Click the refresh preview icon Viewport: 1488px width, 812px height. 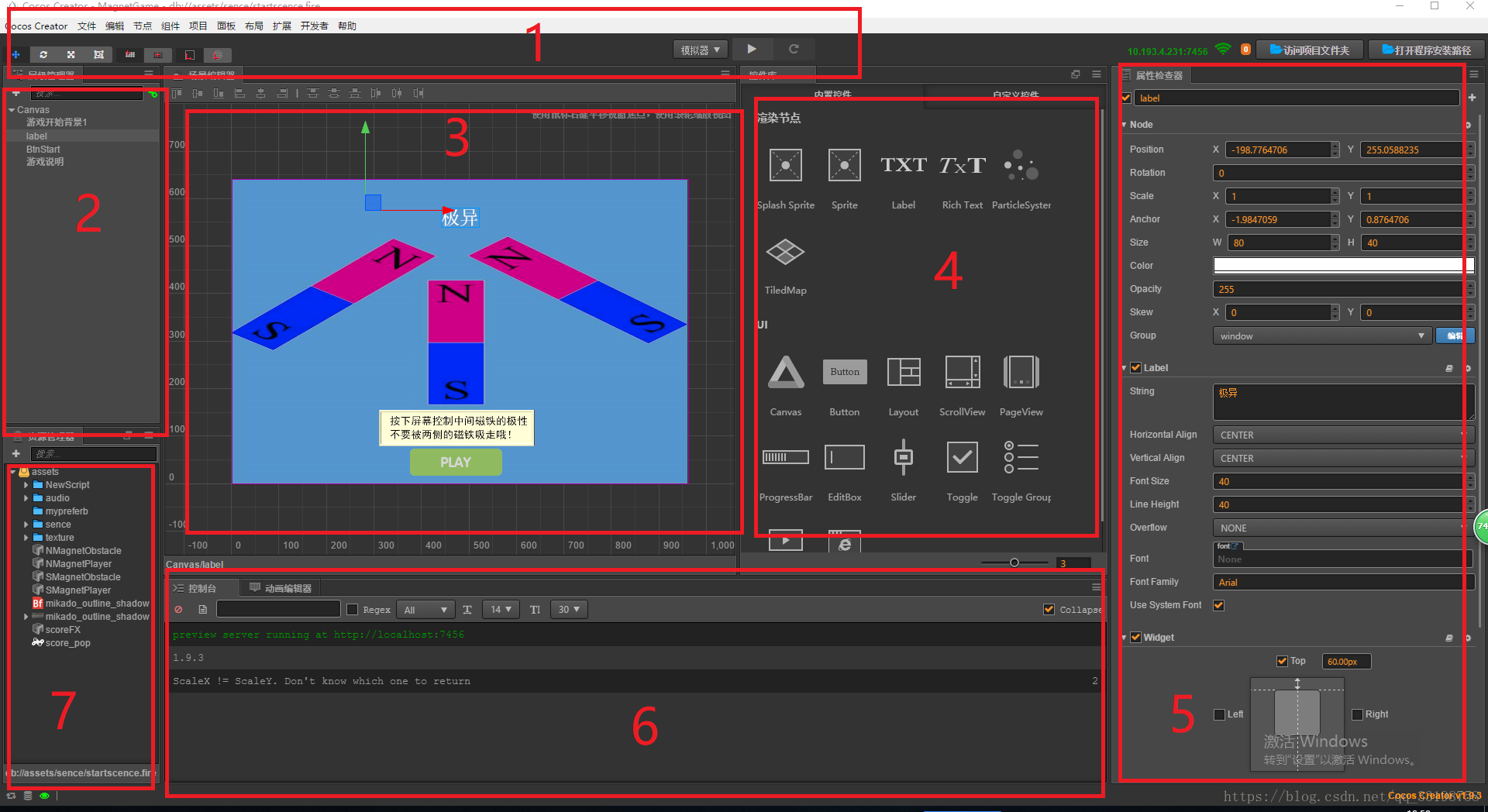(794, 49)
